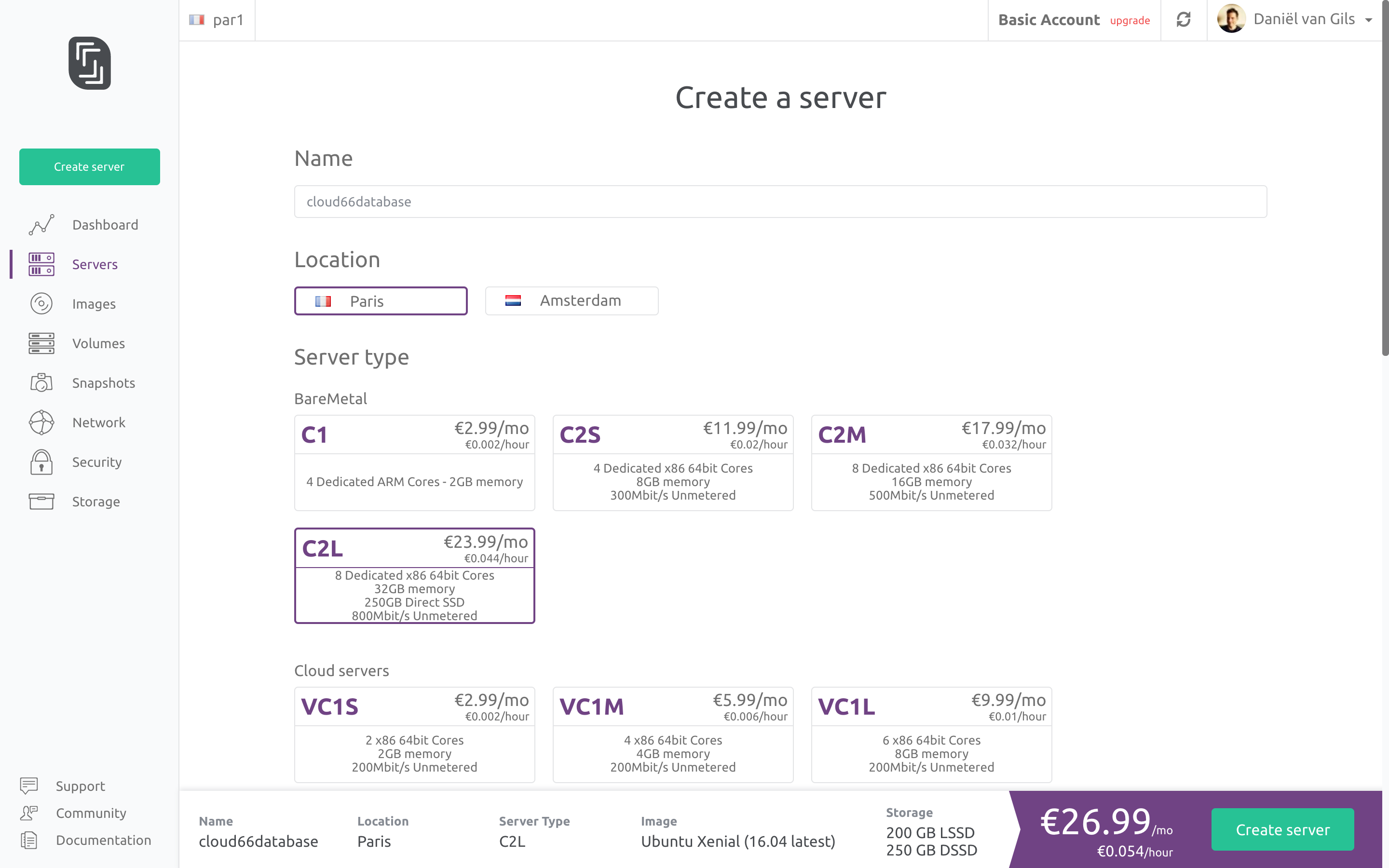
Task: Open the Volumes section
Action: (98, 343)
